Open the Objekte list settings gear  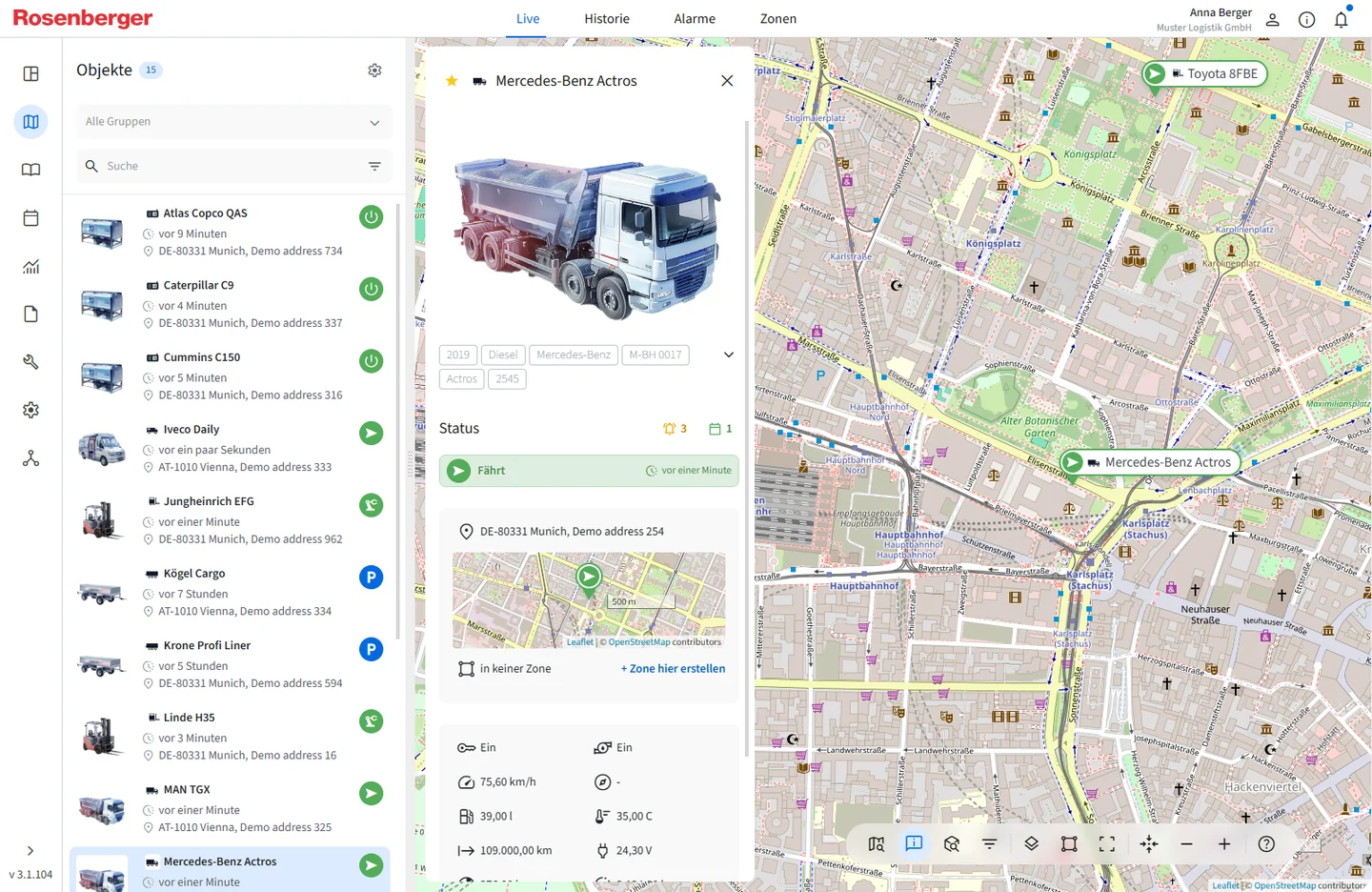(x=374, y=71)
